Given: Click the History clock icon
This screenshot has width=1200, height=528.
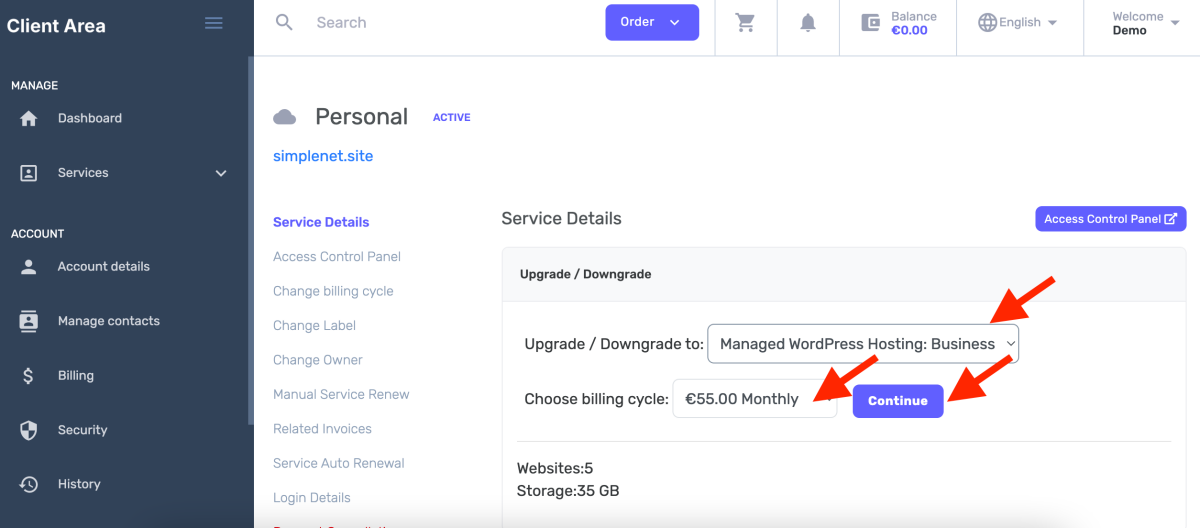Looking at the screenshot, I should click(x=29, y=484).
